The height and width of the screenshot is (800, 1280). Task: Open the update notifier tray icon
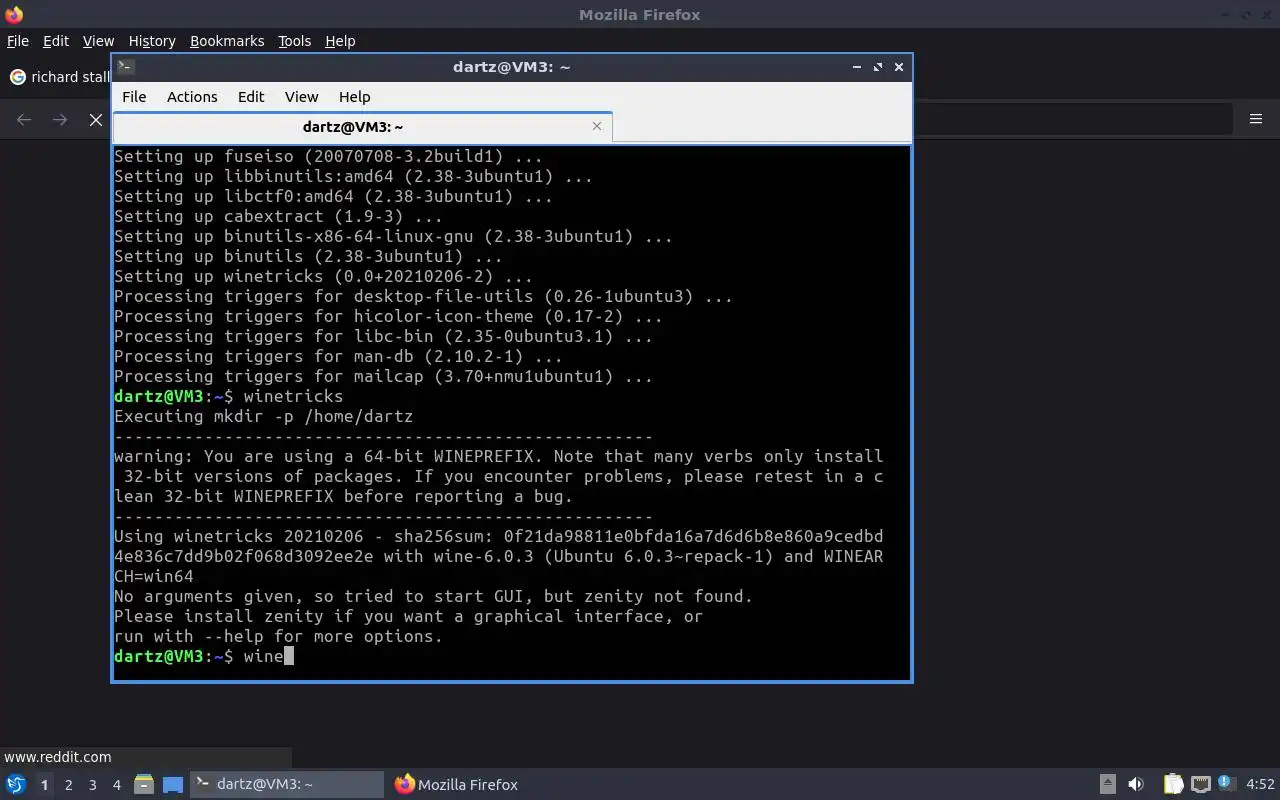(x=1227, y=784)
